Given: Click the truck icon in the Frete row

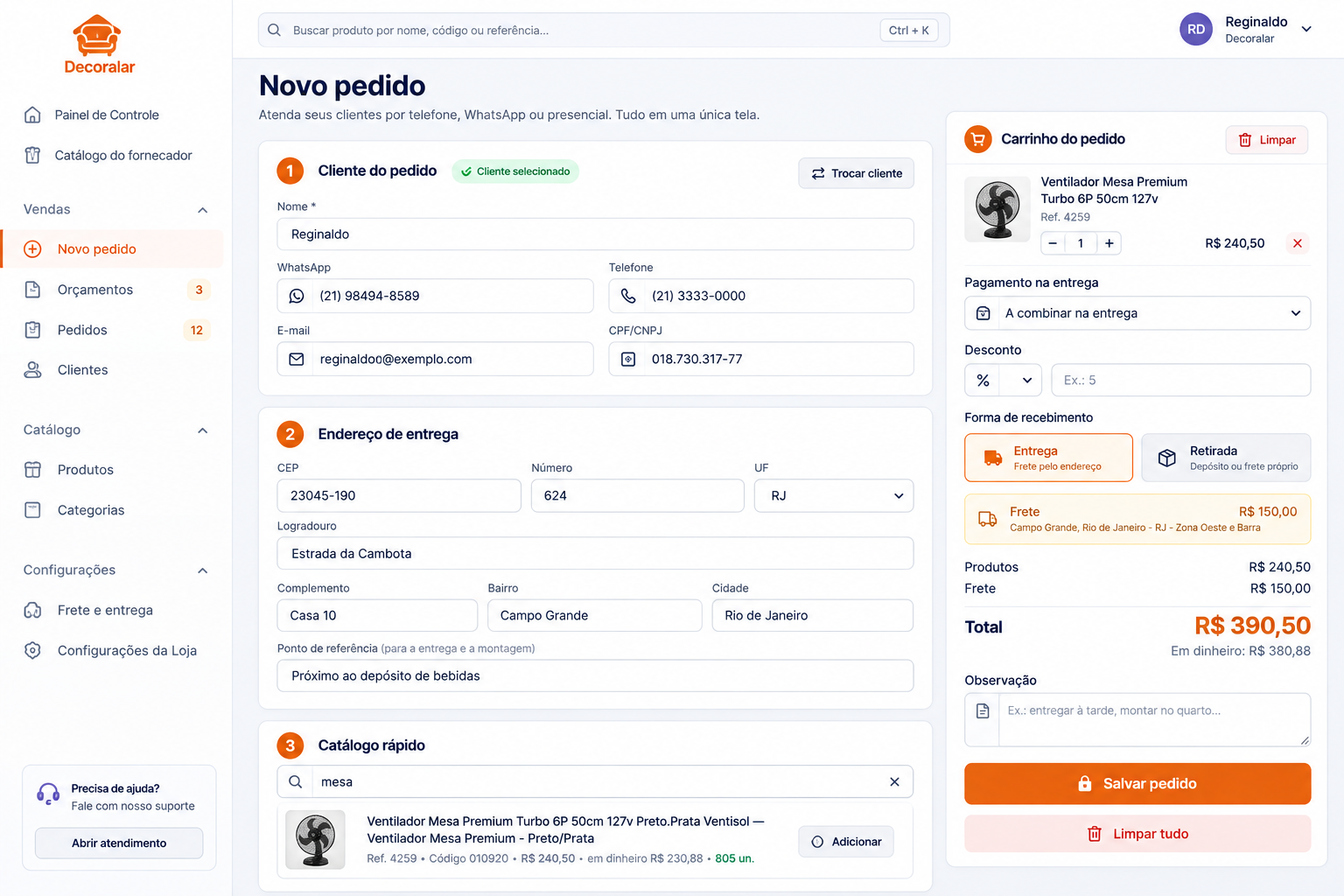Looking at the screenshot, I should [988, 519].
